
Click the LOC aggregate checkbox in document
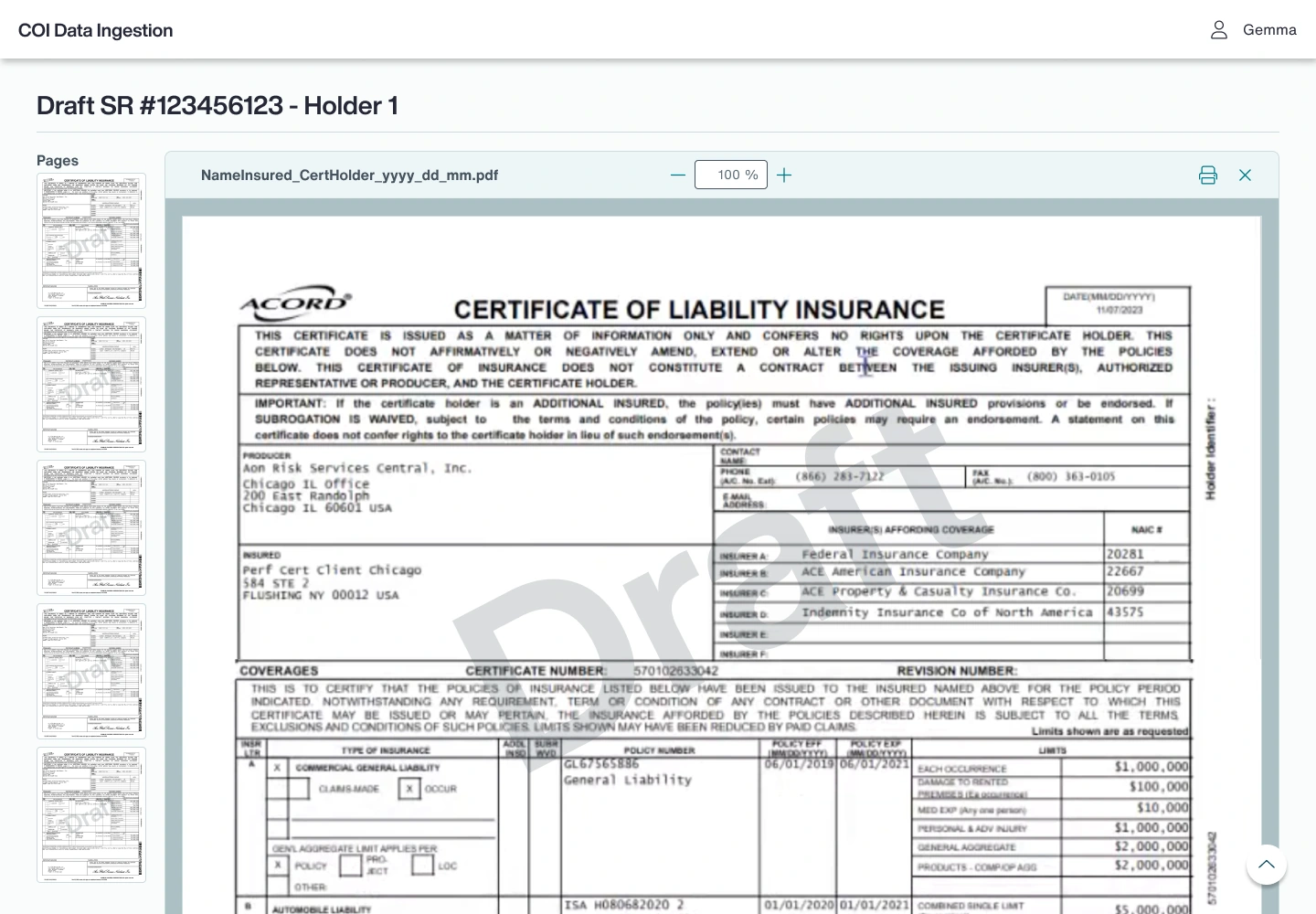point(422,865)
